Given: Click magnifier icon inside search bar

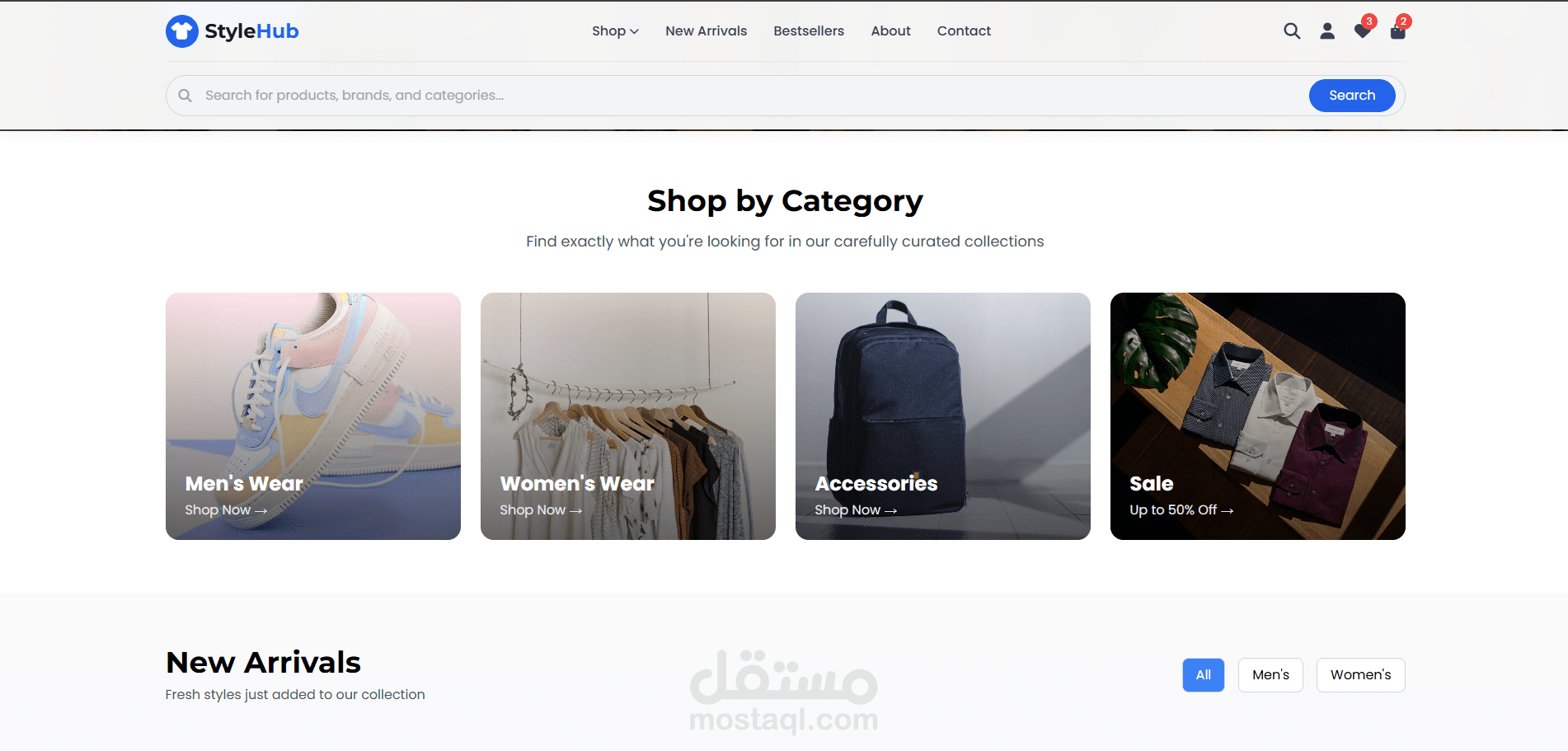Looking at the screenshot, I should (185, 96).
